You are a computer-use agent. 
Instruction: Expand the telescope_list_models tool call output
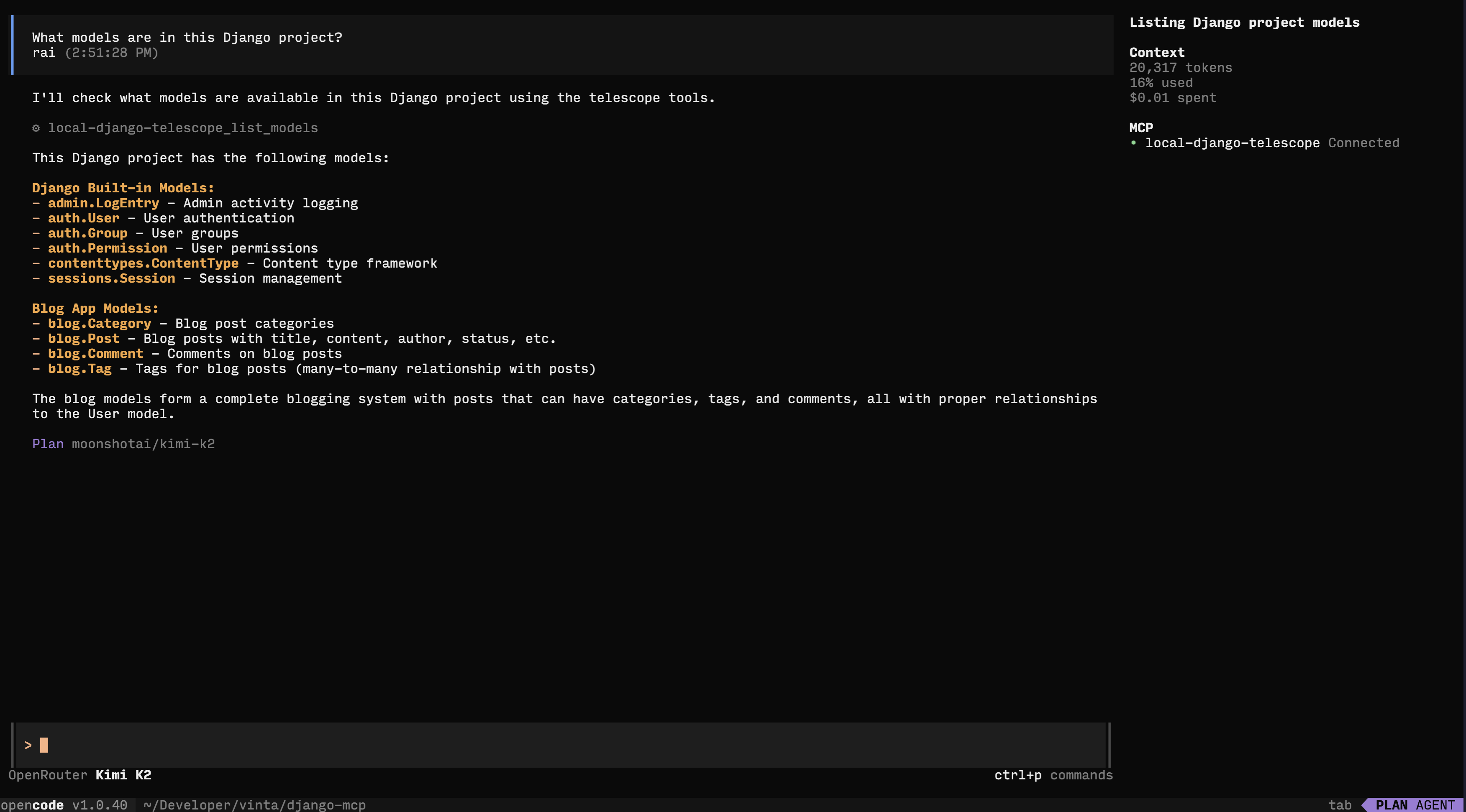[183, 128]
